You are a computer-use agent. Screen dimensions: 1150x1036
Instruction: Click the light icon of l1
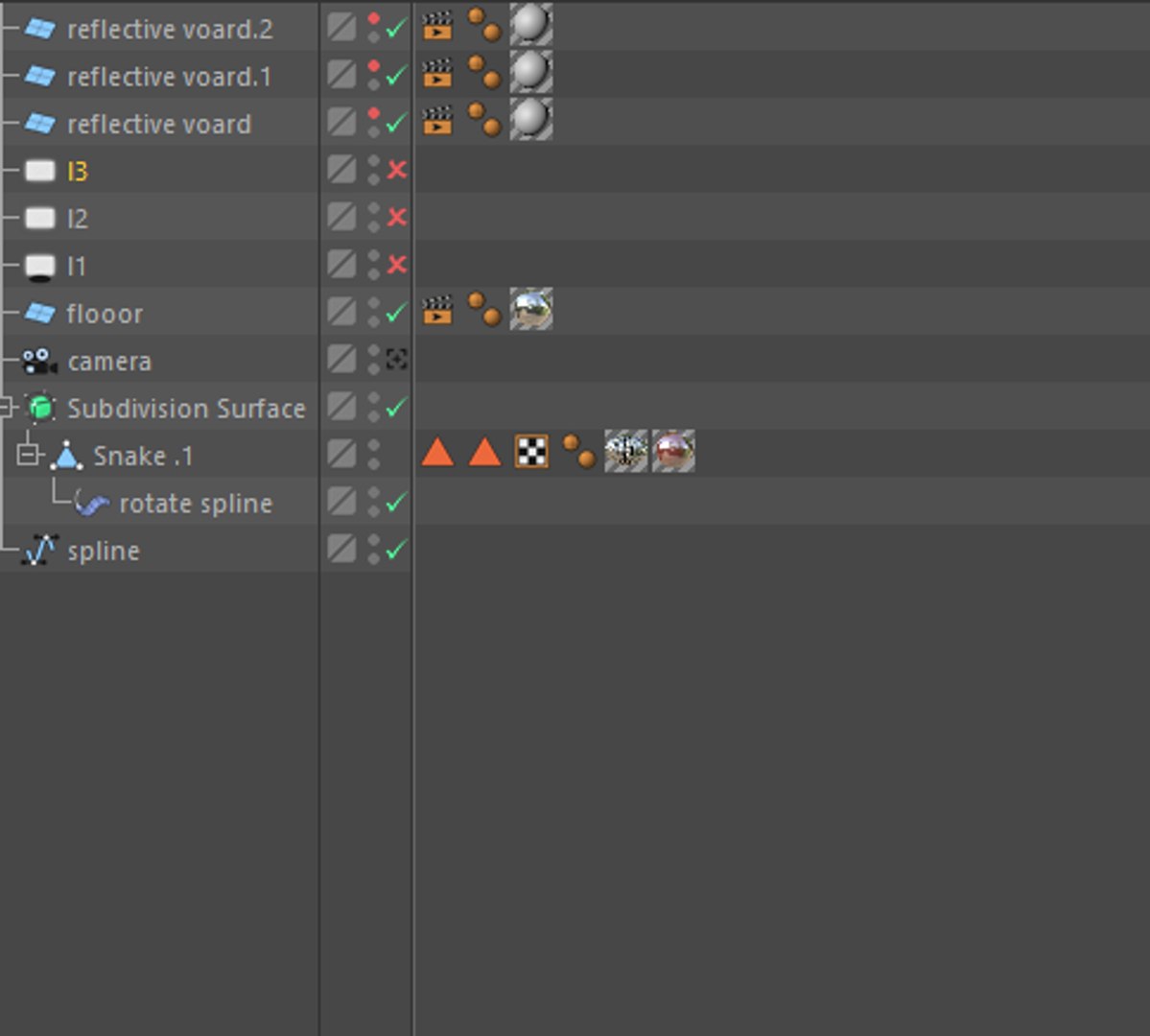[39, 267]
